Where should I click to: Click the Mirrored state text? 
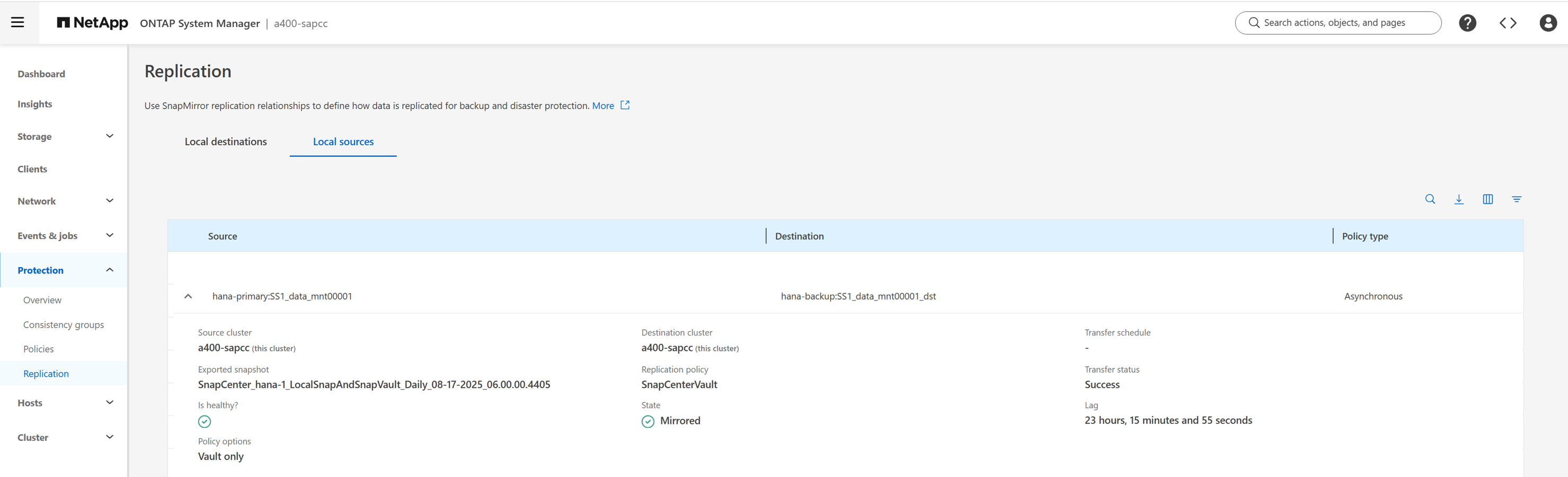[680, 420]
